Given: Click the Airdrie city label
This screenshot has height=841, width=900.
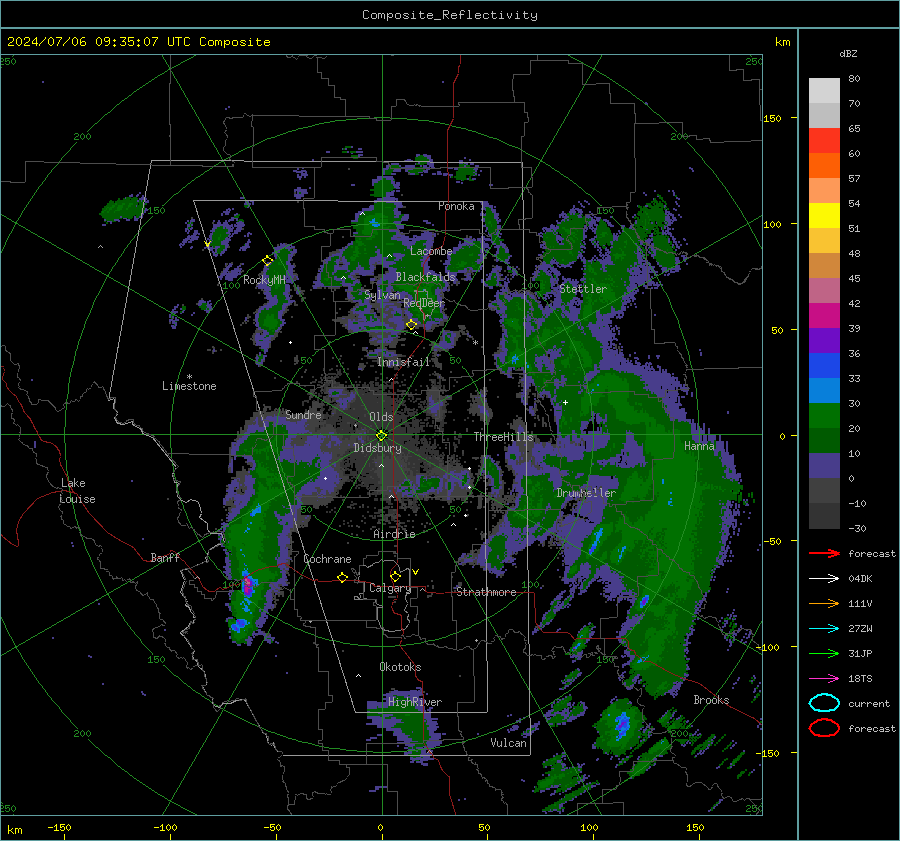Looking at the screenshot, I should point(394,534).
